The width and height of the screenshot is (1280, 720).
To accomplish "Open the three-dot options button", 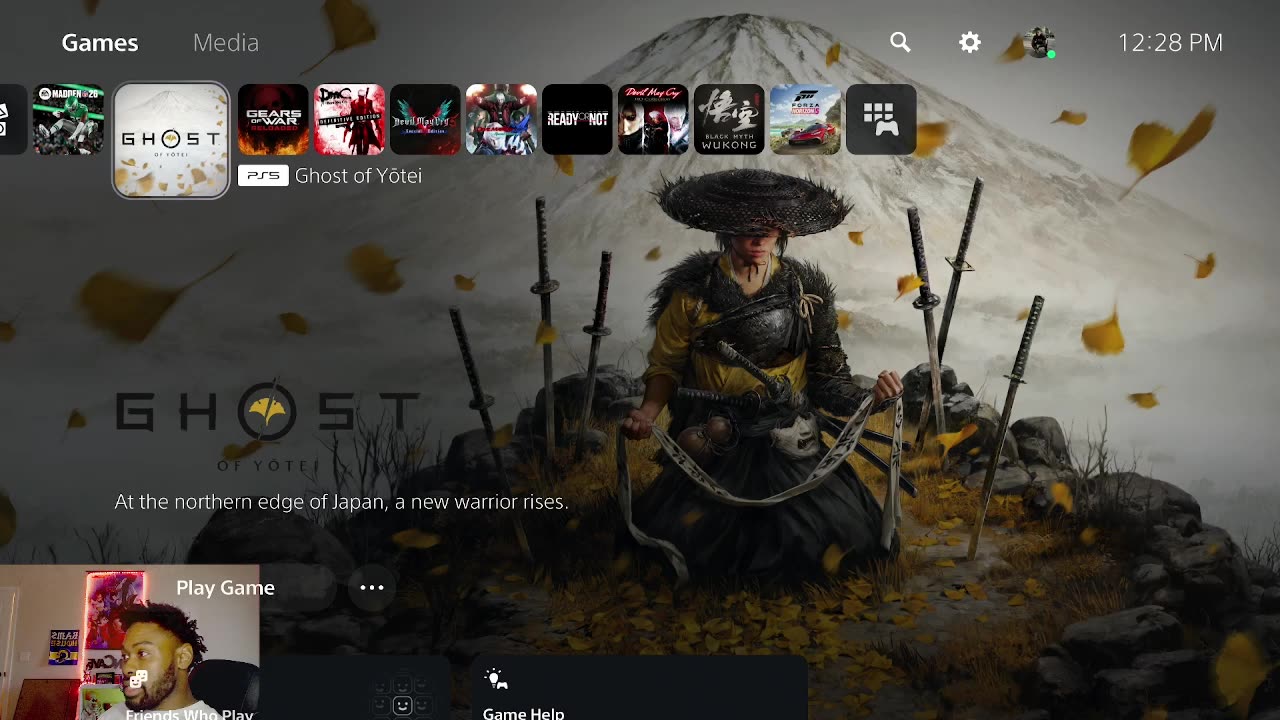I will point(372,588).
